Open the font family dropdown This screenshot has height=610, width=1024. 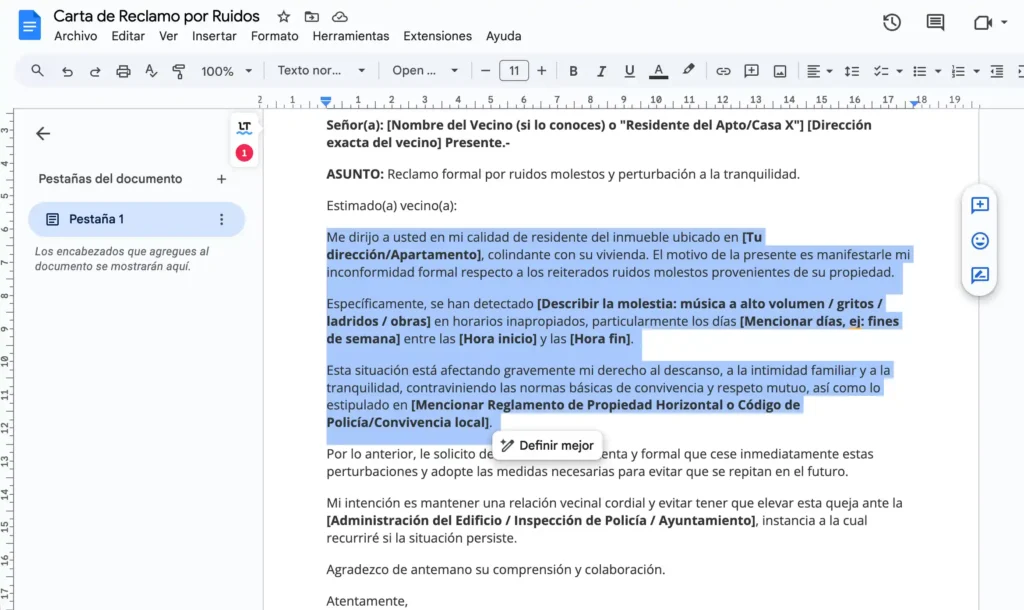425,71
